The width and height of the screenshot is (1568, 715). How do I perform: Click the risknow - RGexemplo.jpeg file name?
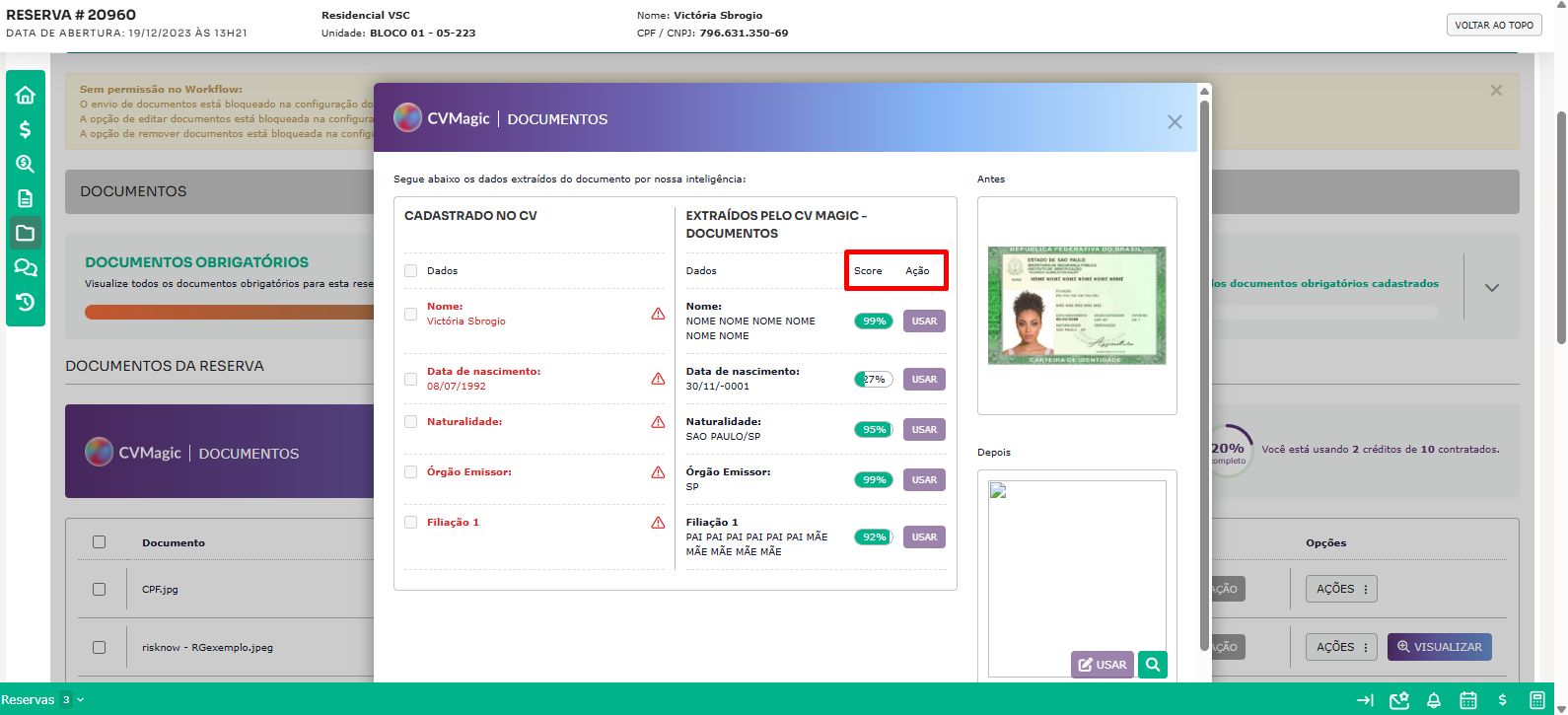click(207, 648)
